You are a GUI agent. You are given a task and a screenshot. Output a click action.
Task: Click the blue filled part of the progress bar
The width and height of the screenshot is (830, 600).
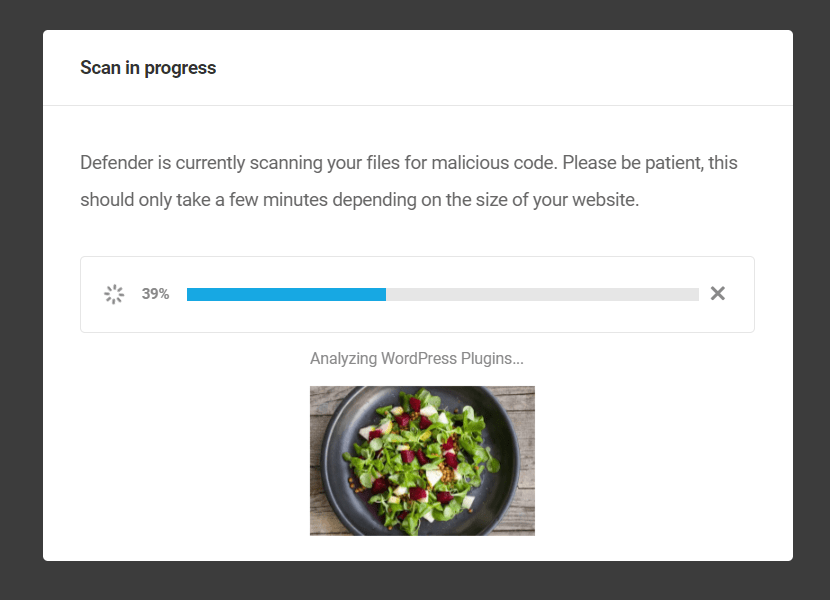[286, 294]
